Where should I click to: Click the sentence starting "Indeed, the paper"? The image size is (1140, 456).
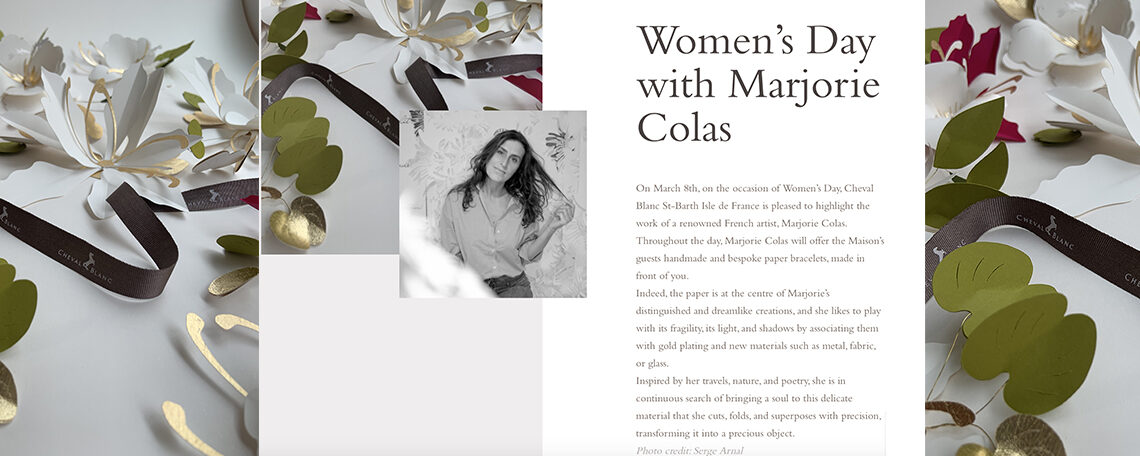point(758,328)
